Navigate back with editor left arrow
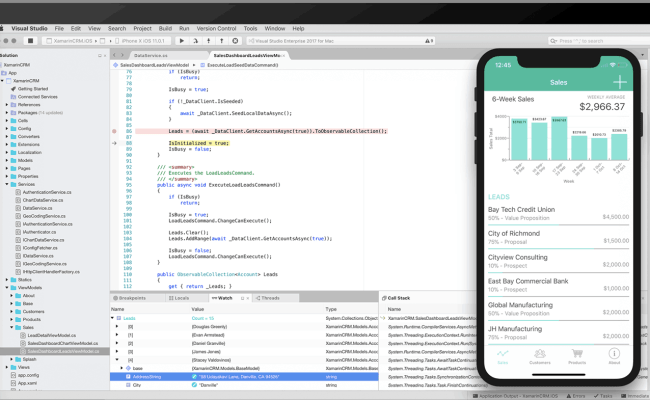This screenshot has width=650, height=400. (x=115, y=55)
